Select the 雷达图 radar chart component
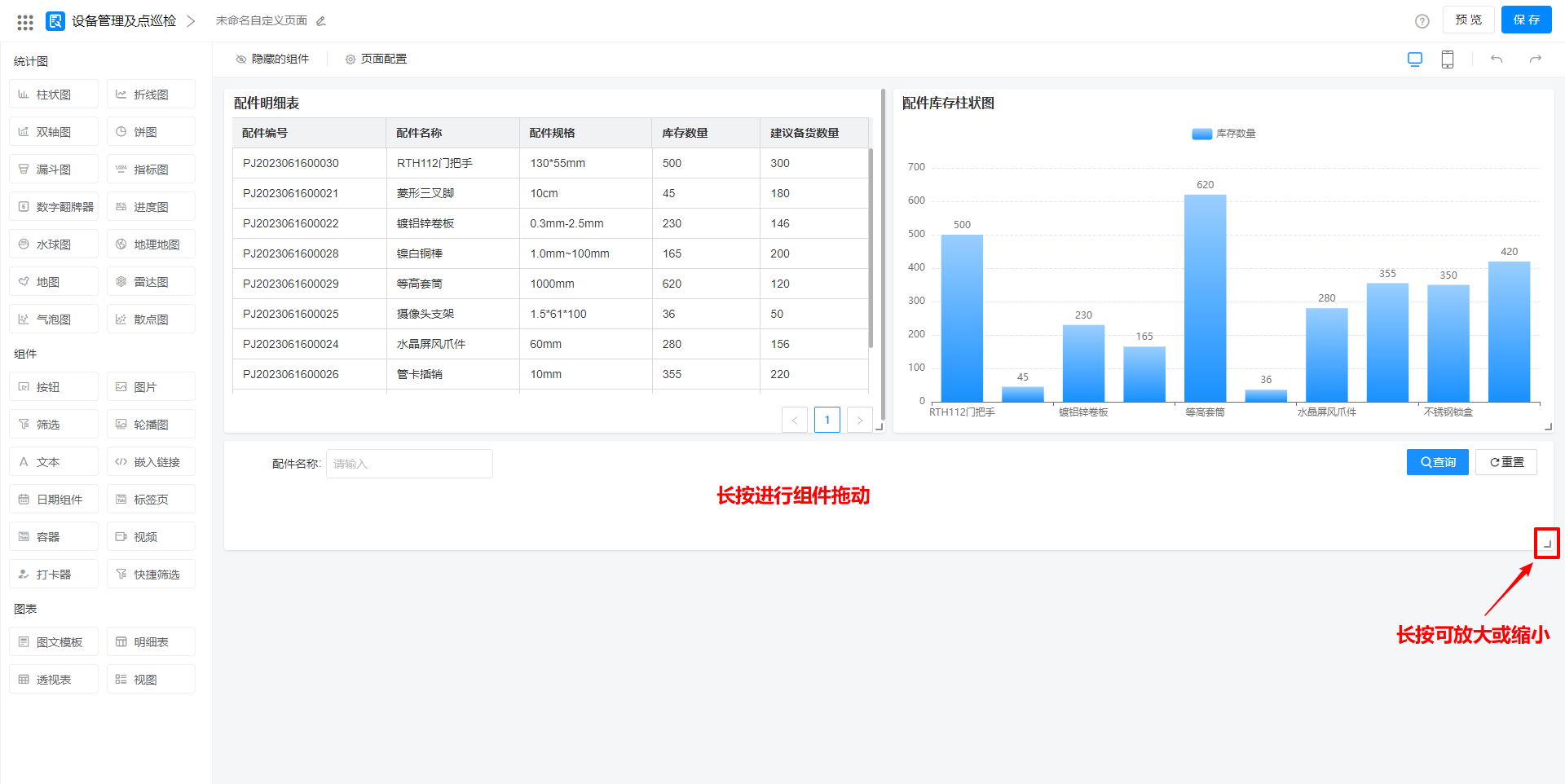The image size is (1565, 784). click(151, 282)
